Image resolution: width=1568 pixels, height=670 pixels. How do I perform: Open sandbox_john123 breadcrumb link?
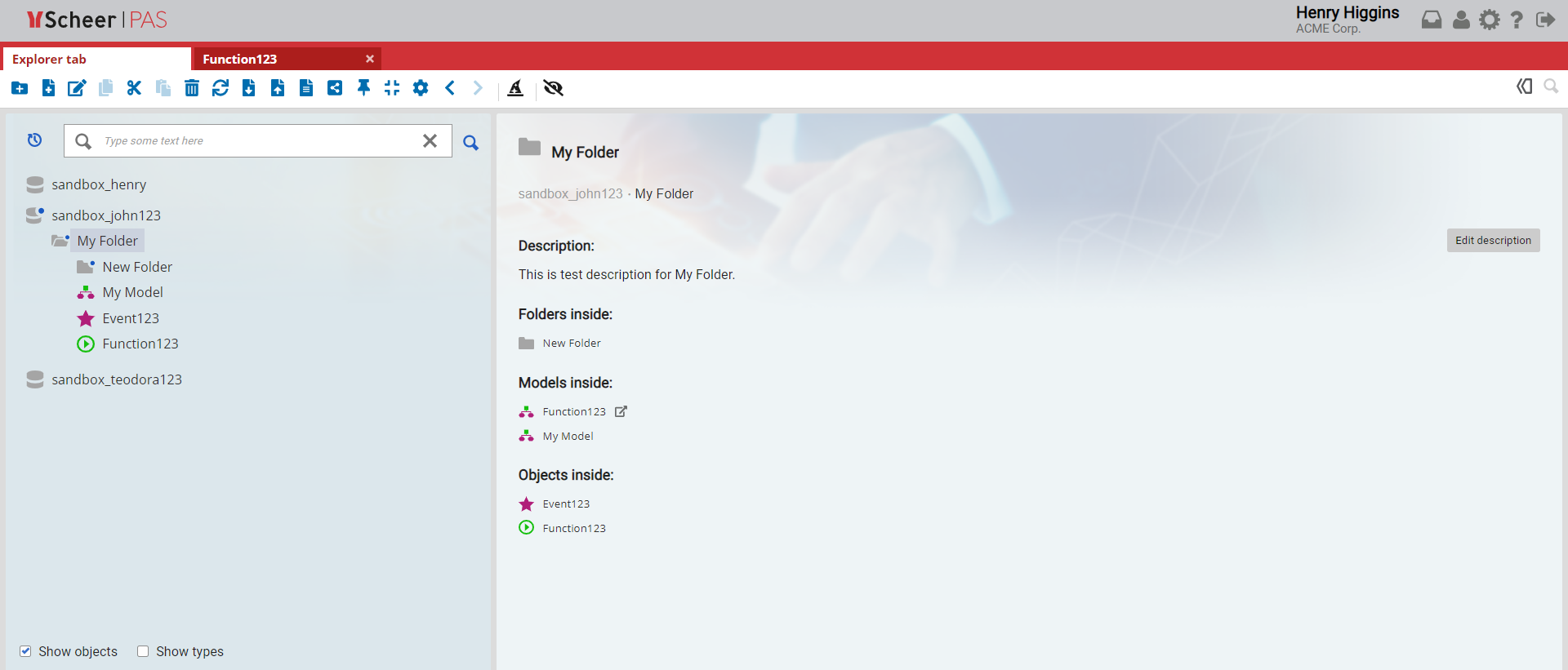[570, 193]
